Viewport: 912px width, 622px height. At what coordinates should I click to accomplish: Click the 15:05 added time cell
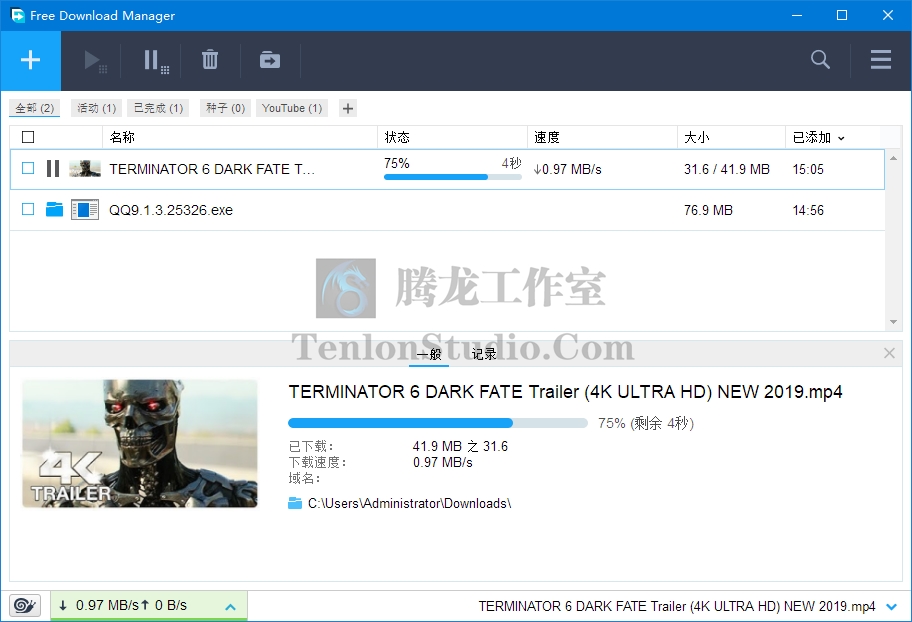pyautogui.click(x=808, y=169)
